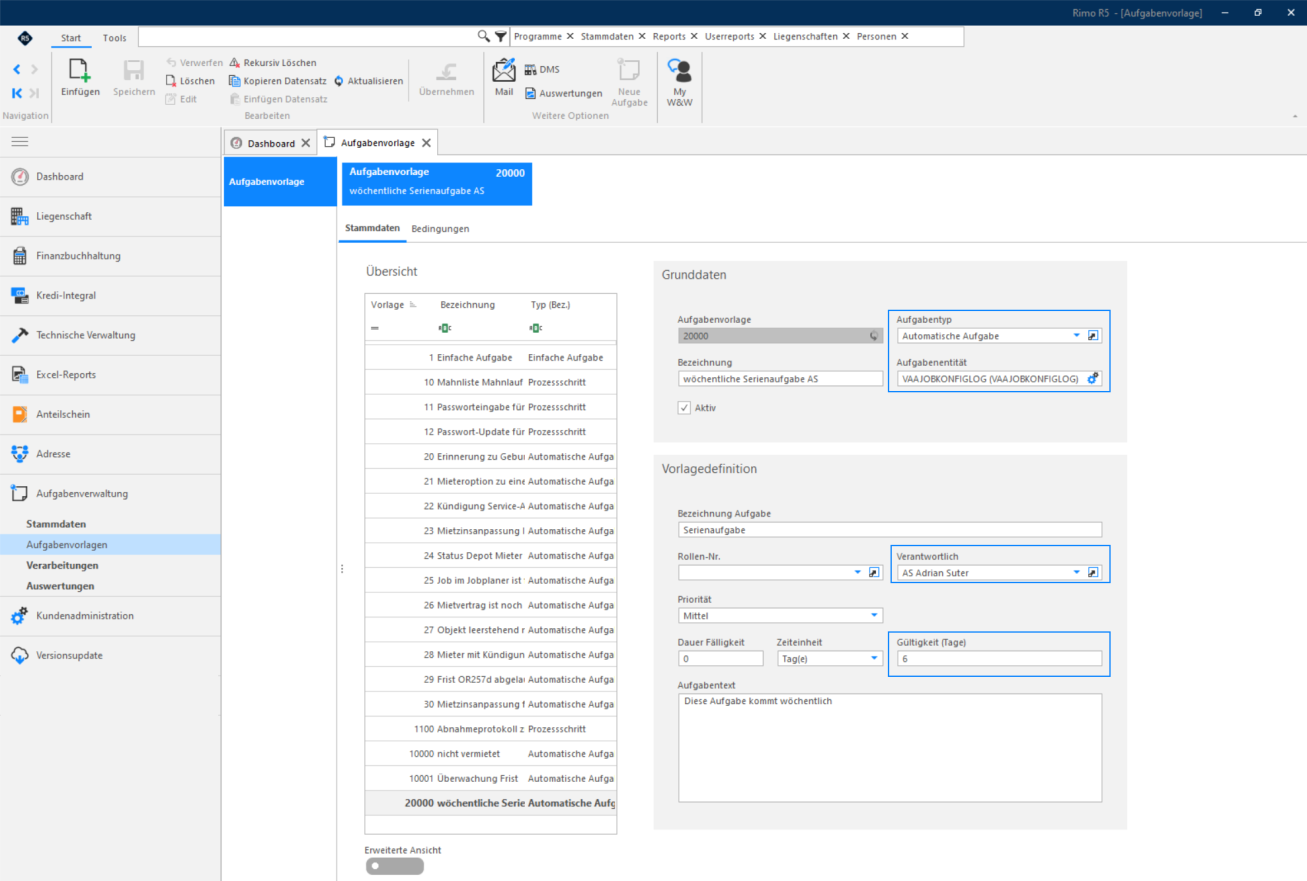The image size is (1307, 881).
Task: Open the Tools ribbon tab
Action: 115,38
